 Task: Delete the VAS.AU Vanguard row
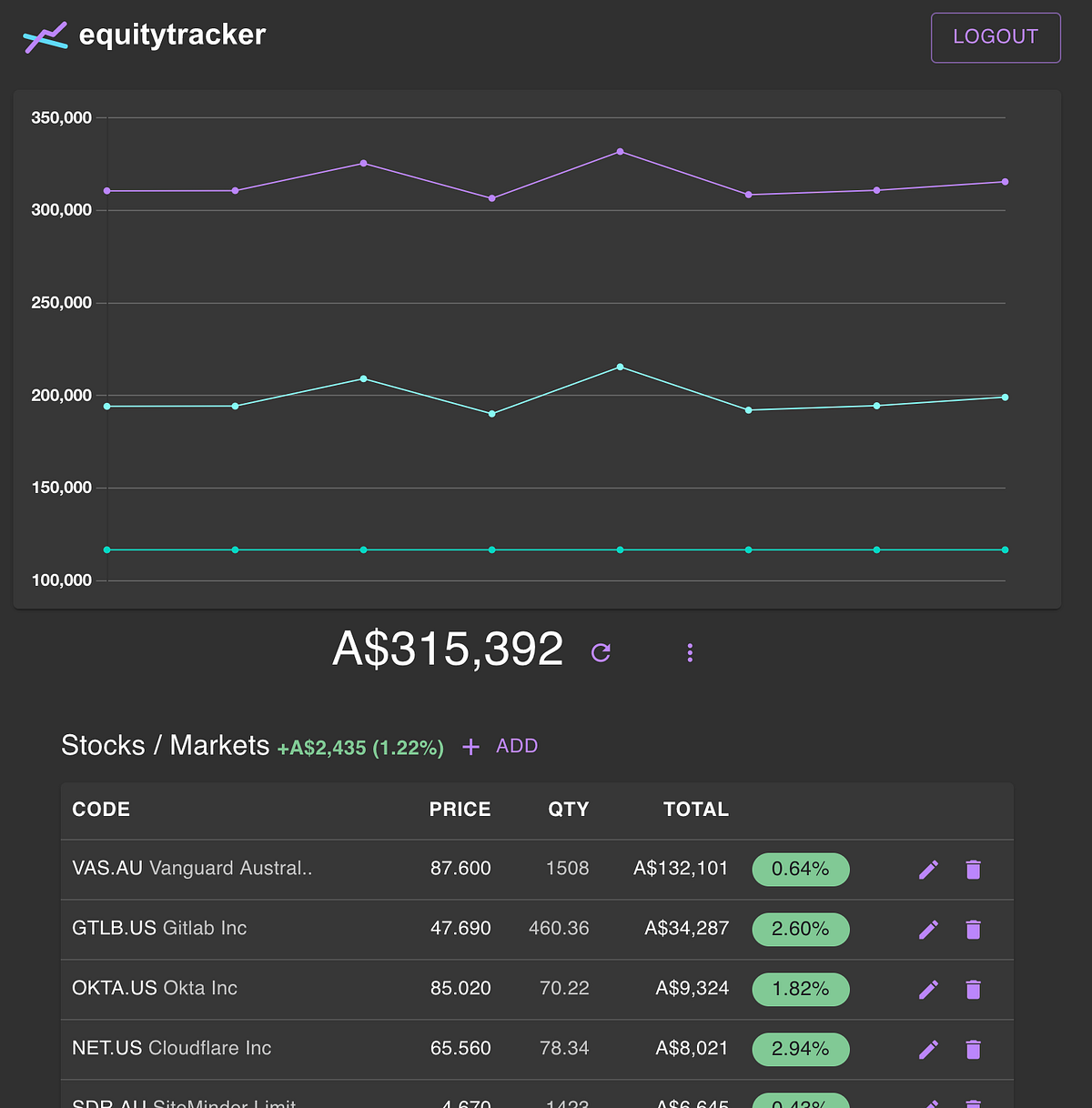(973, 870)
